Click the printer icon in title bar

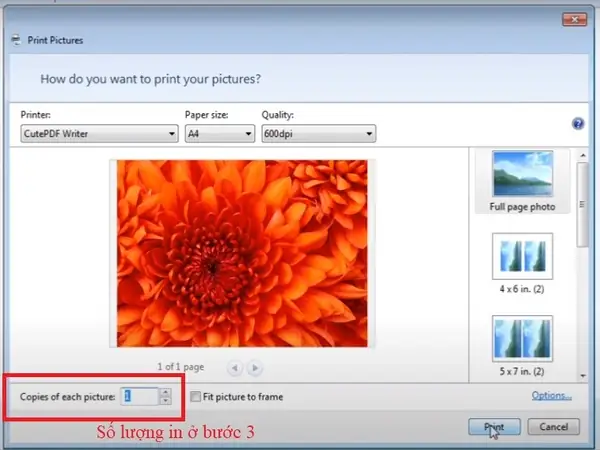click(x=16, y=40)
